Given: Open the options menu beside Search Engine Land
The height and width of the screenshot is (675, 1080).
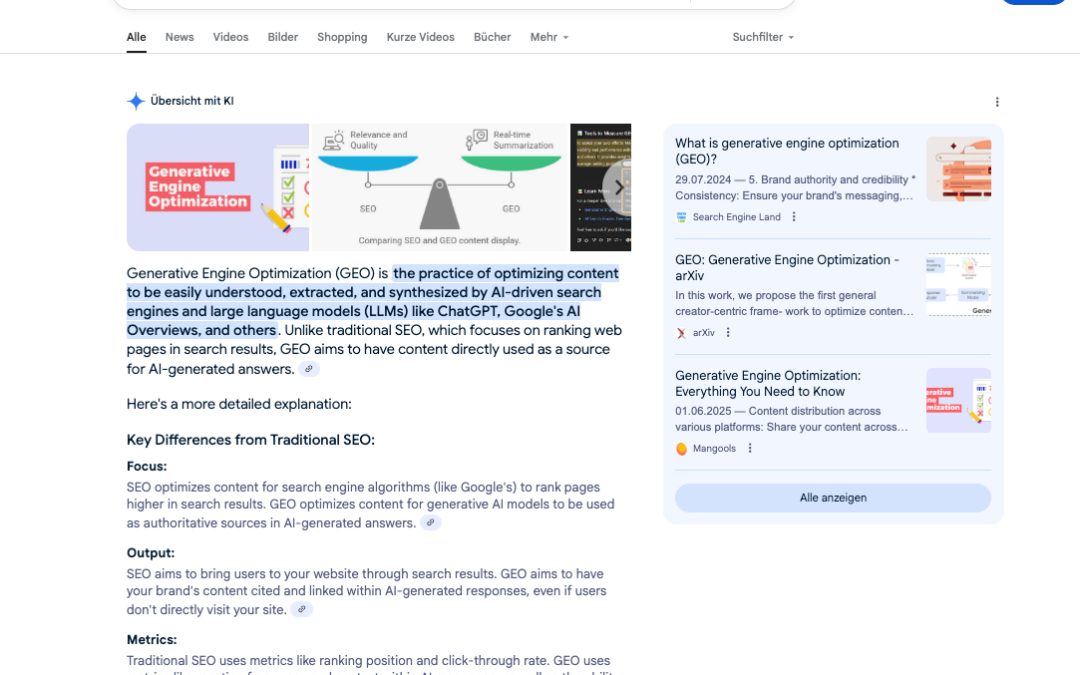Looking at the screenshot, I should pyautogui.click(x=794, y=217).
